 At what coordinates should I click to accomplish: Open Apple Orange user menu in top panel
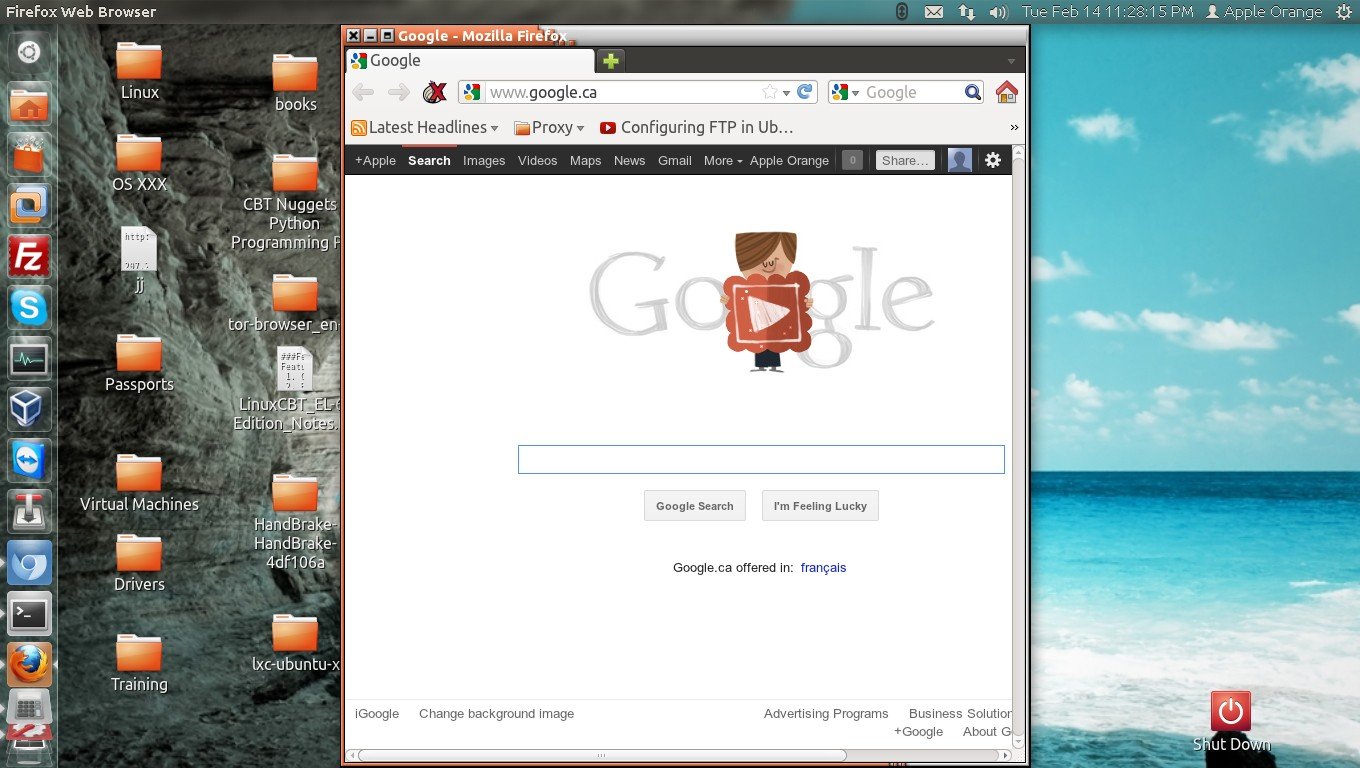pos(1264,12)
